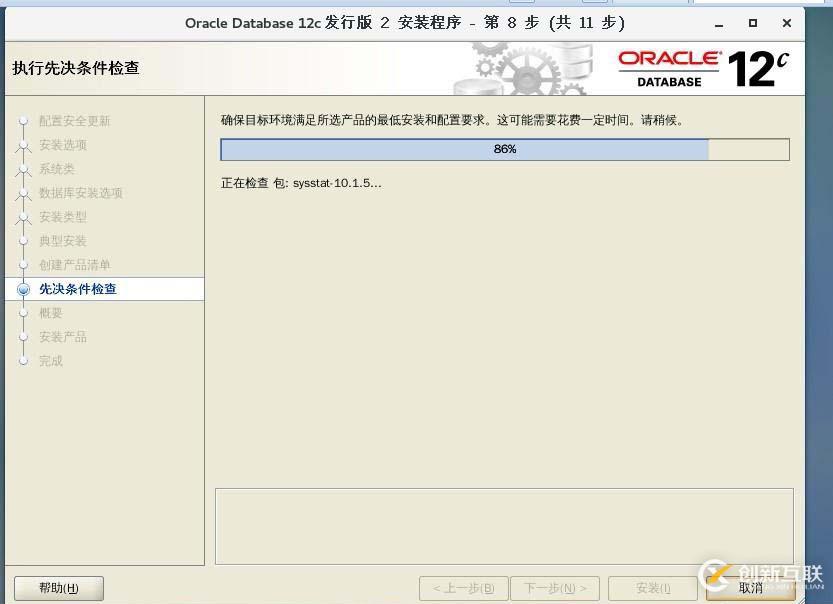Screen dimensions: 833x604
Task: Jump to the 概要 step
Action: pyautogui.click(x=50, y=313)
